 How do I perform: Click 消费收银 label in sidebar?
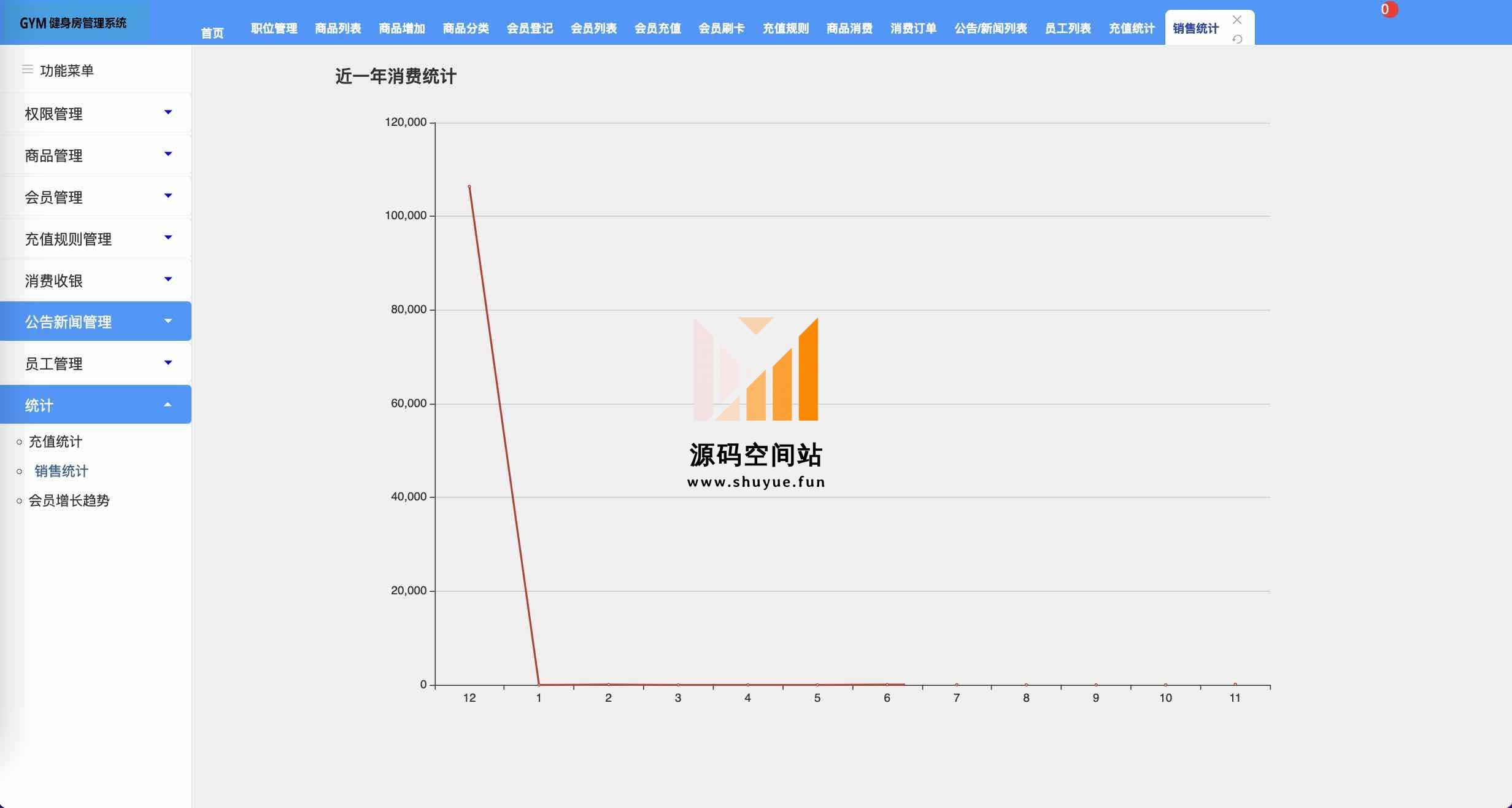click(x=53, y=281)
